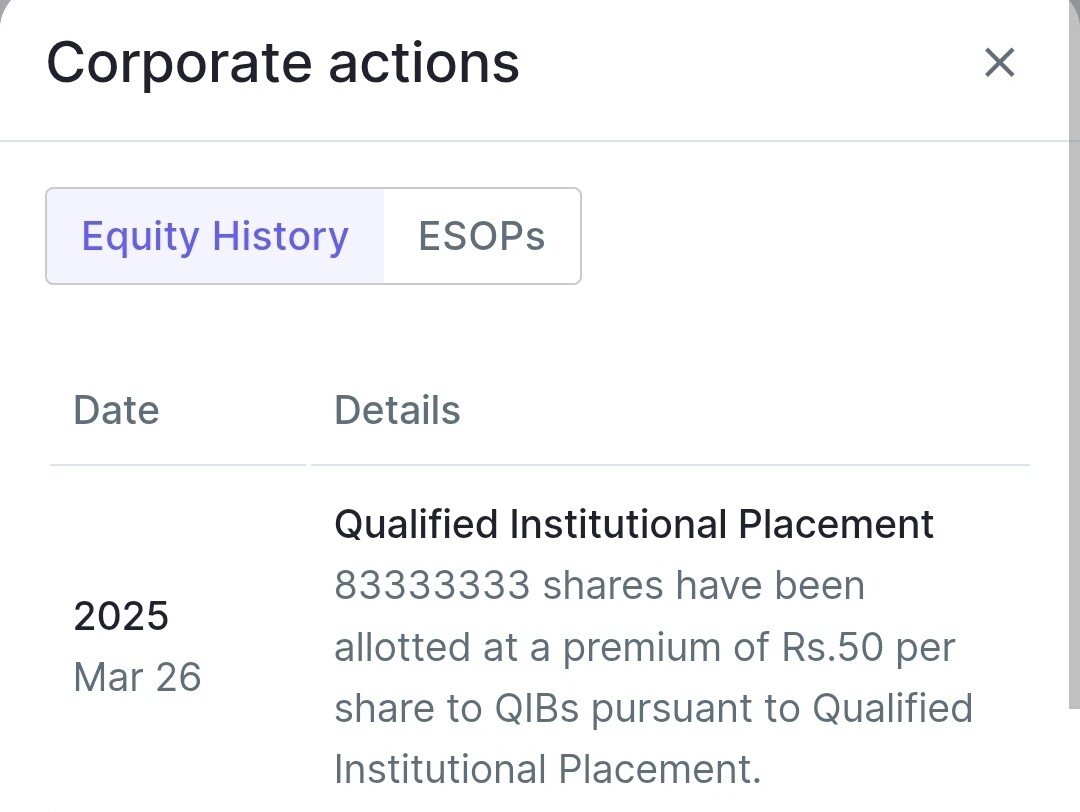
Task: Select the Equity History tab
Action: coord(215,236)
